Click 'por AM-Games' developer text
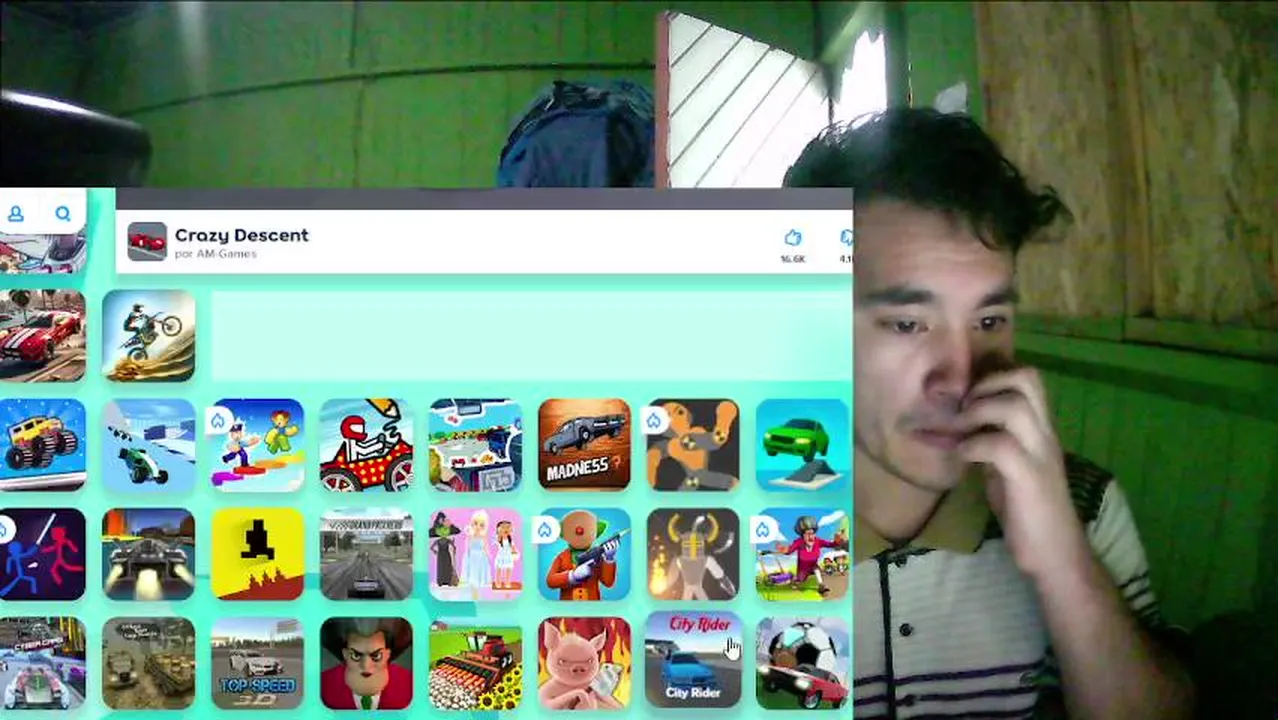The image size is (1278, 720). pos(215,254)
